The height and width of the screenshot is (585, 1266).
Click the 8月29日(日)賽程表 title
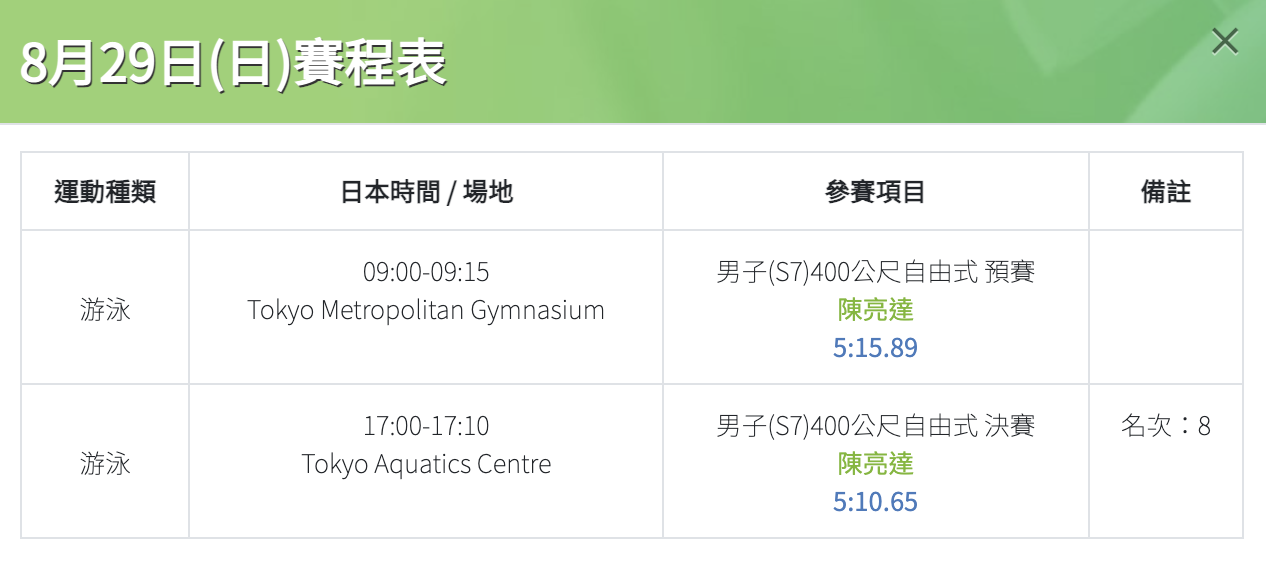233,64
